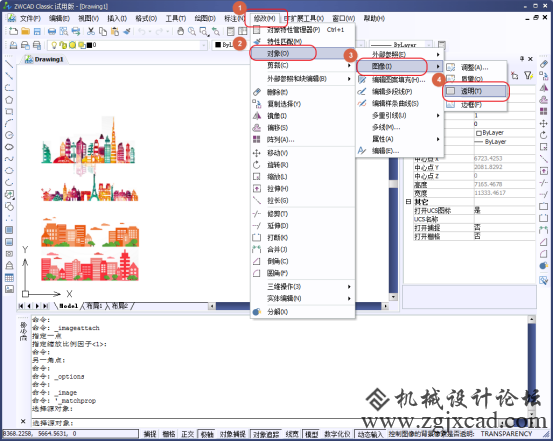554x442 pixels.
Task: Click the Erase icon in right toolbar
Action: point(543,64)
